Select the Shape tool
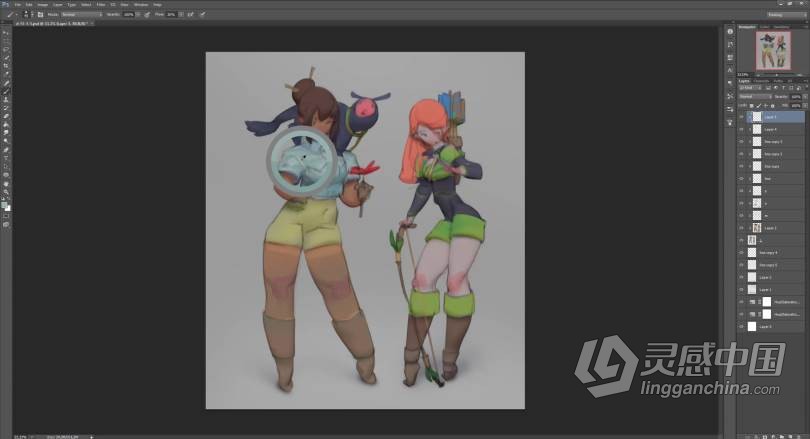Screen dimensions: 810x439 pos(6,175)
